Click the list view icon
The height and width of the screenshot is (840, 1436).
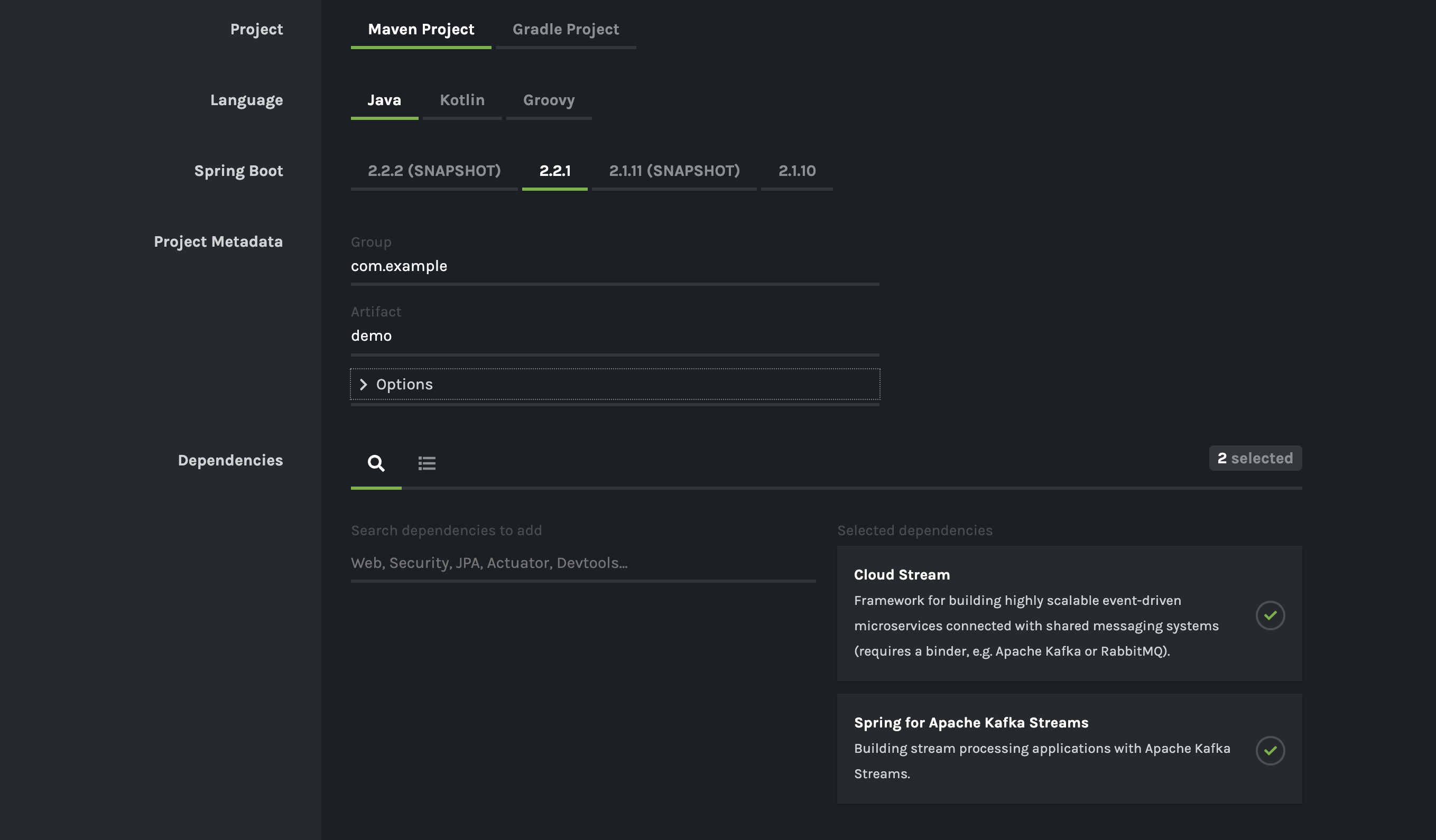click(426, 462)
